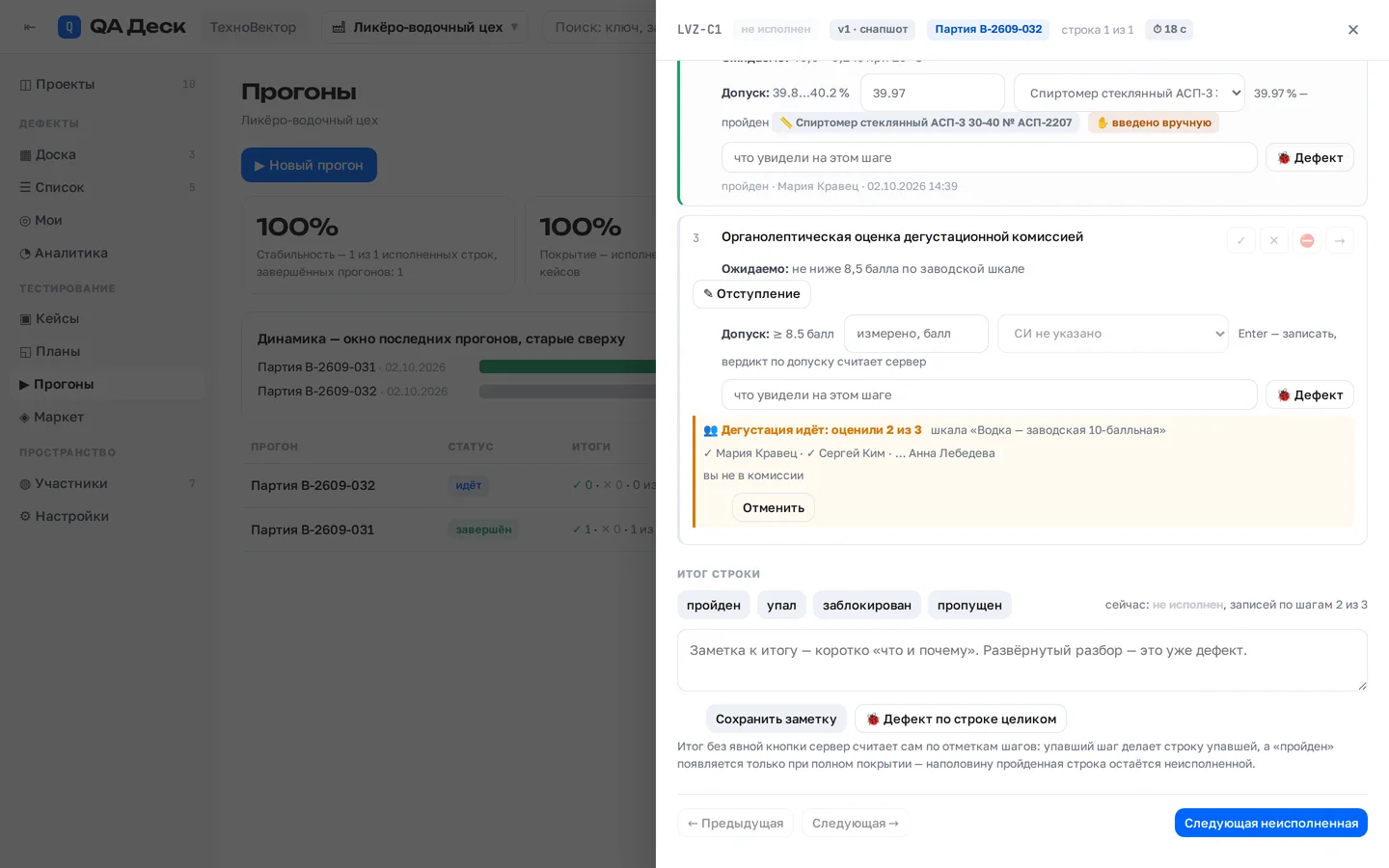Viewport: 1389px width, 868px height.
Task: Set row result to «пропущен»
Action: coord(969,605)
